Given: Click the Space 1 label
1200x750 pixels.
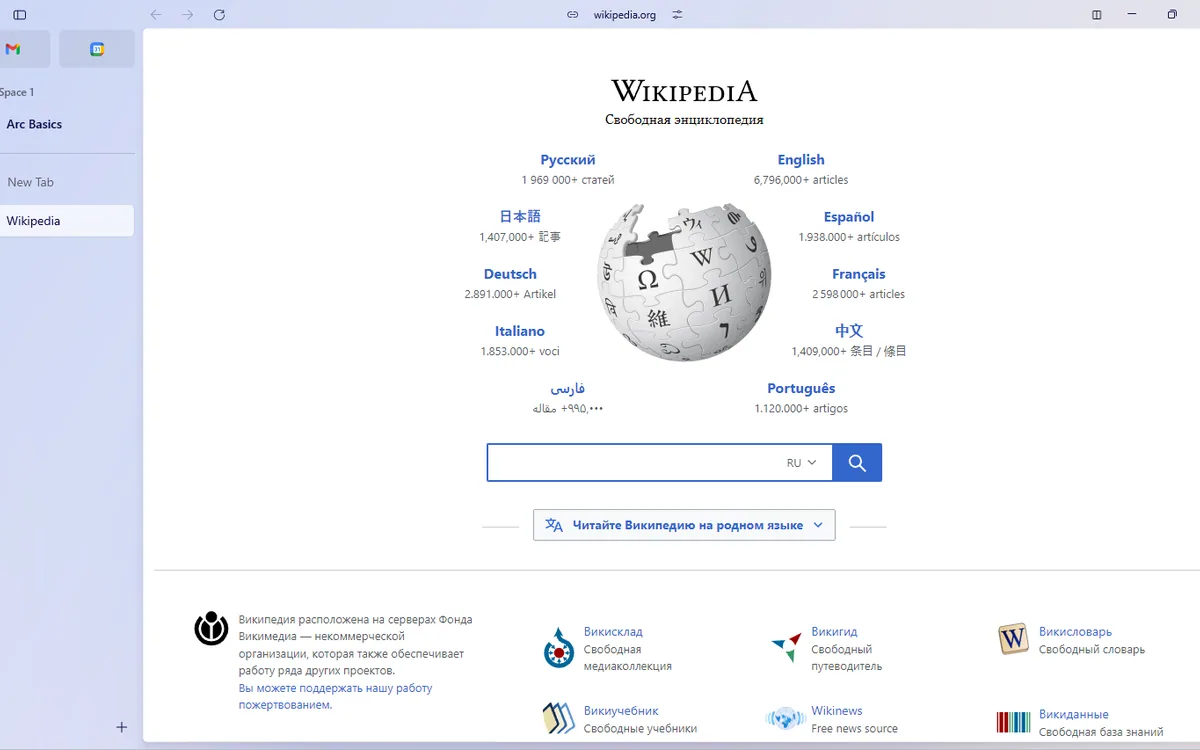Looking at the screenshot, I should [x=17, y=92].
